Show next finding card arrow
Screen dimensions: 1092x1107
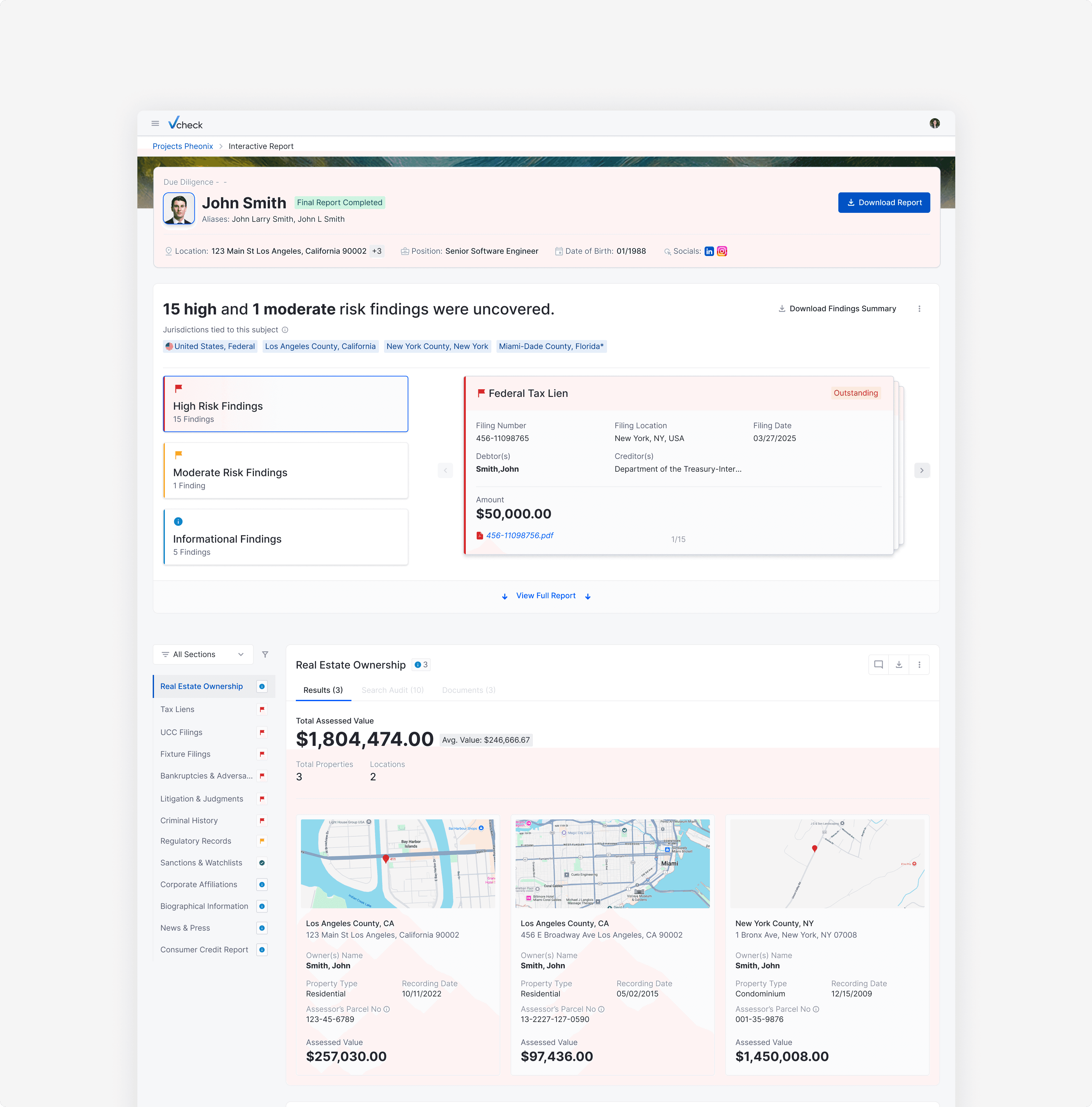(922, 470)
